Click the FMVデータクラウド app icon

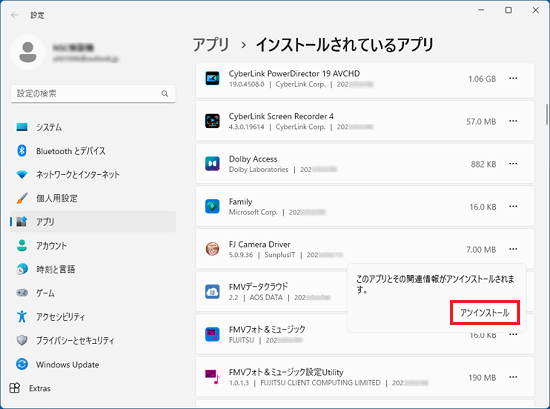click(212, 292)
